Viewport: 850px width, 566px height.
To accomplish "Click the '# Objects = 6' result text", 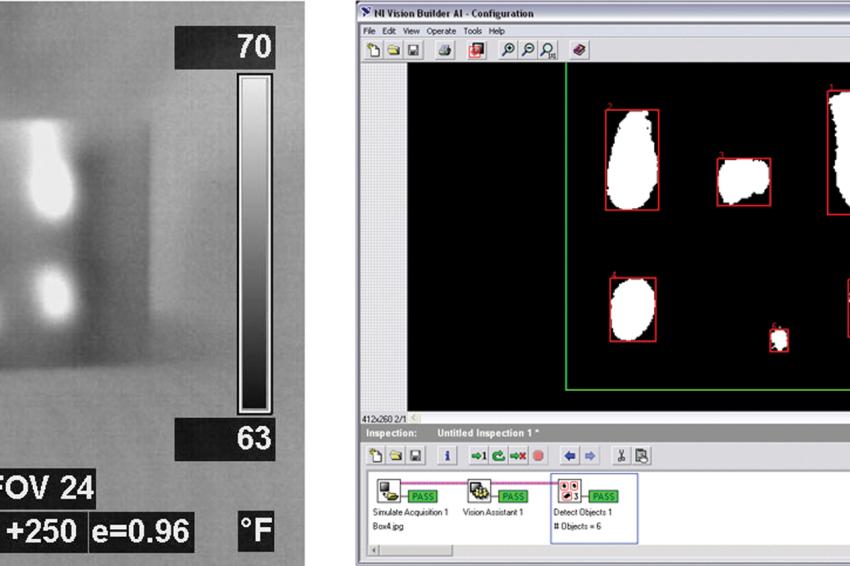I will [x=577, y=526].
